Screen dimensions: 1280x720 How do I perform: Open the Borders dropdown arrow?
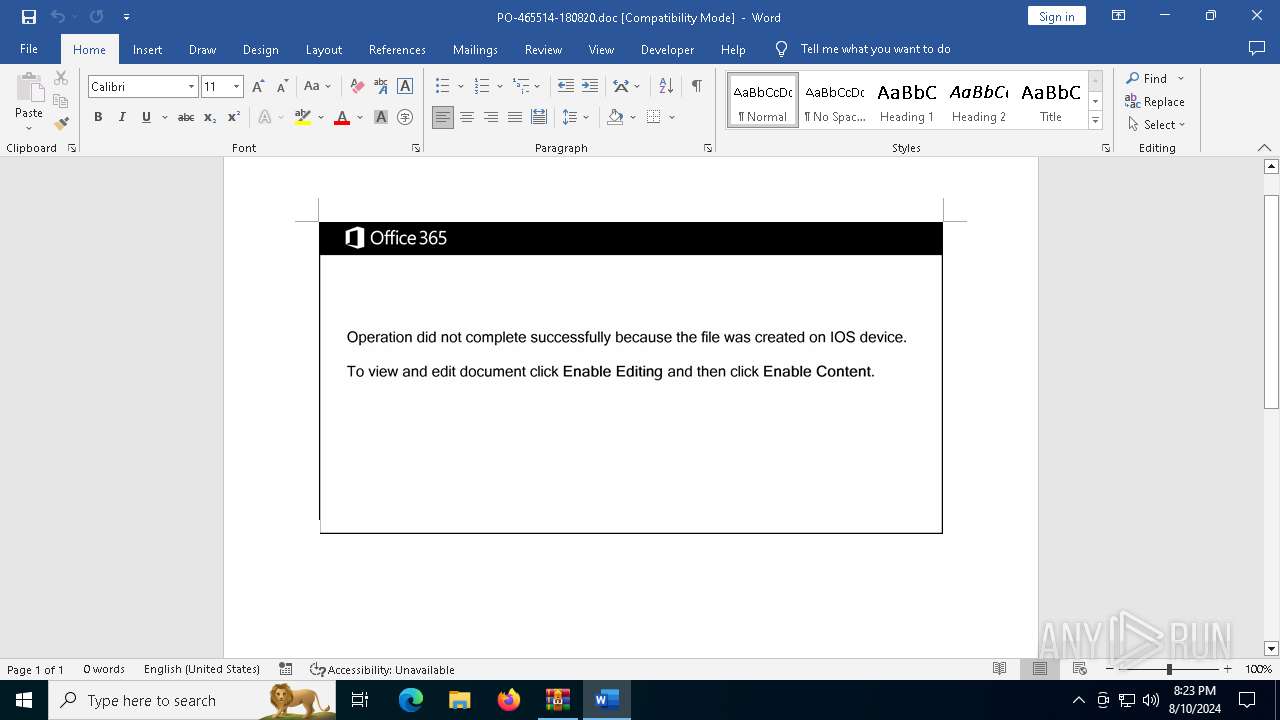point(672,117)
